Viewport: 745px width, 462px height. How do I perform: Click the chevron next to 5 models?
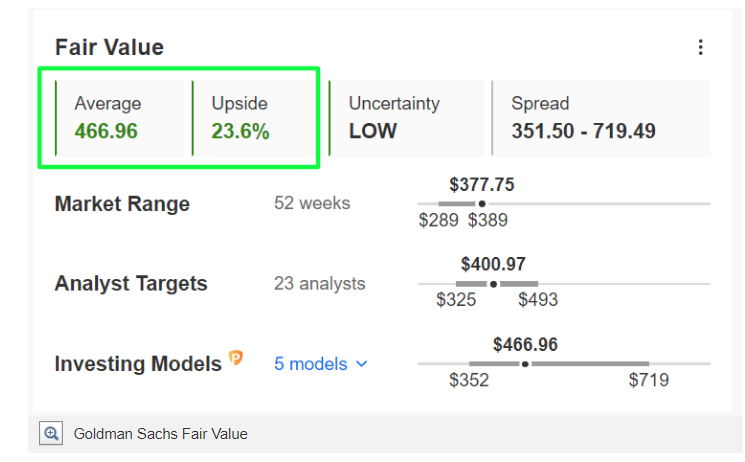[x=361, y=364]
